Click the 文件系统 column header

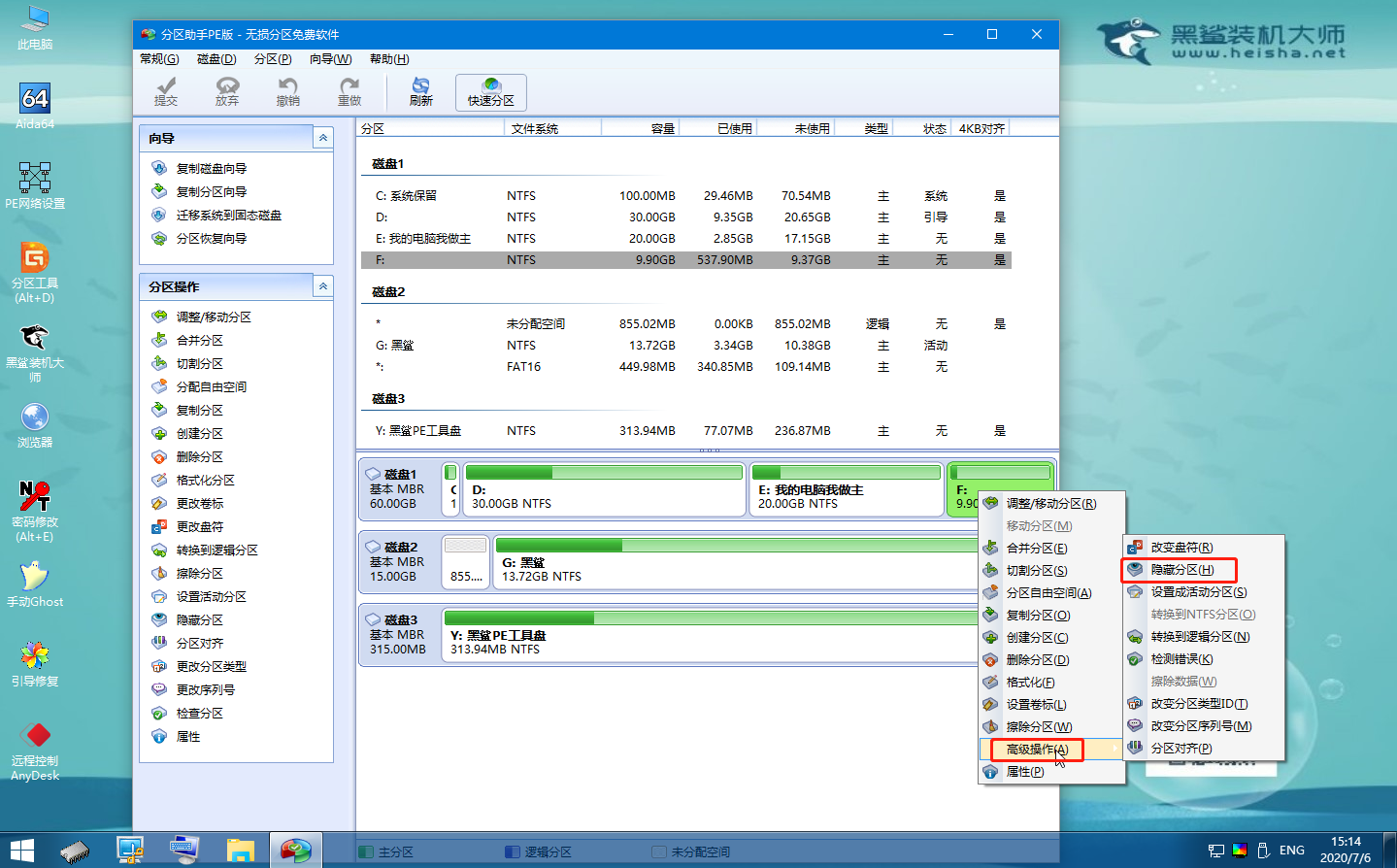(553, 128)
